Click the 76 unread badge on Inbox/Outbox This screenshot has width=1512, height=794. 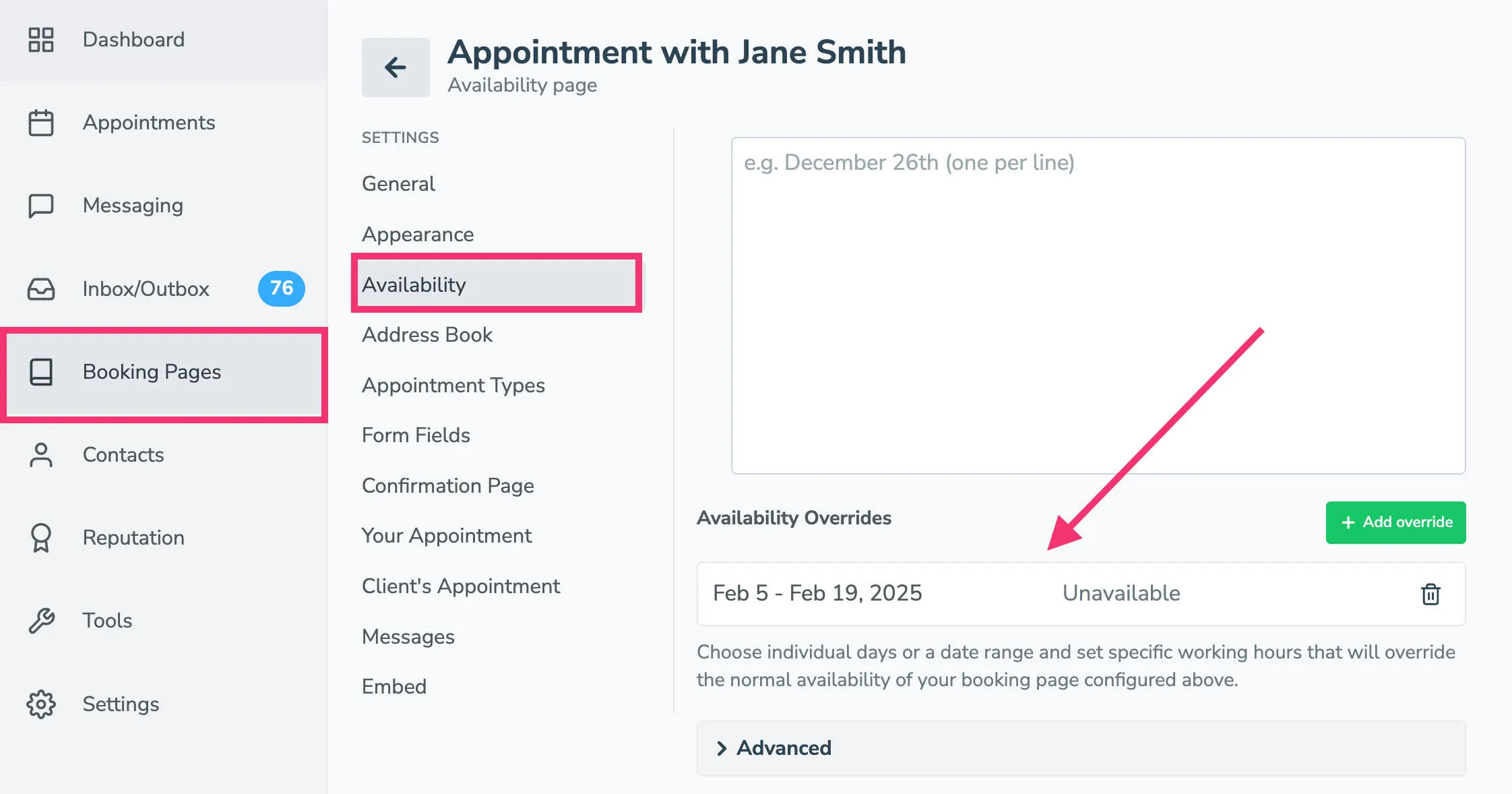click(x=281, y=288)
